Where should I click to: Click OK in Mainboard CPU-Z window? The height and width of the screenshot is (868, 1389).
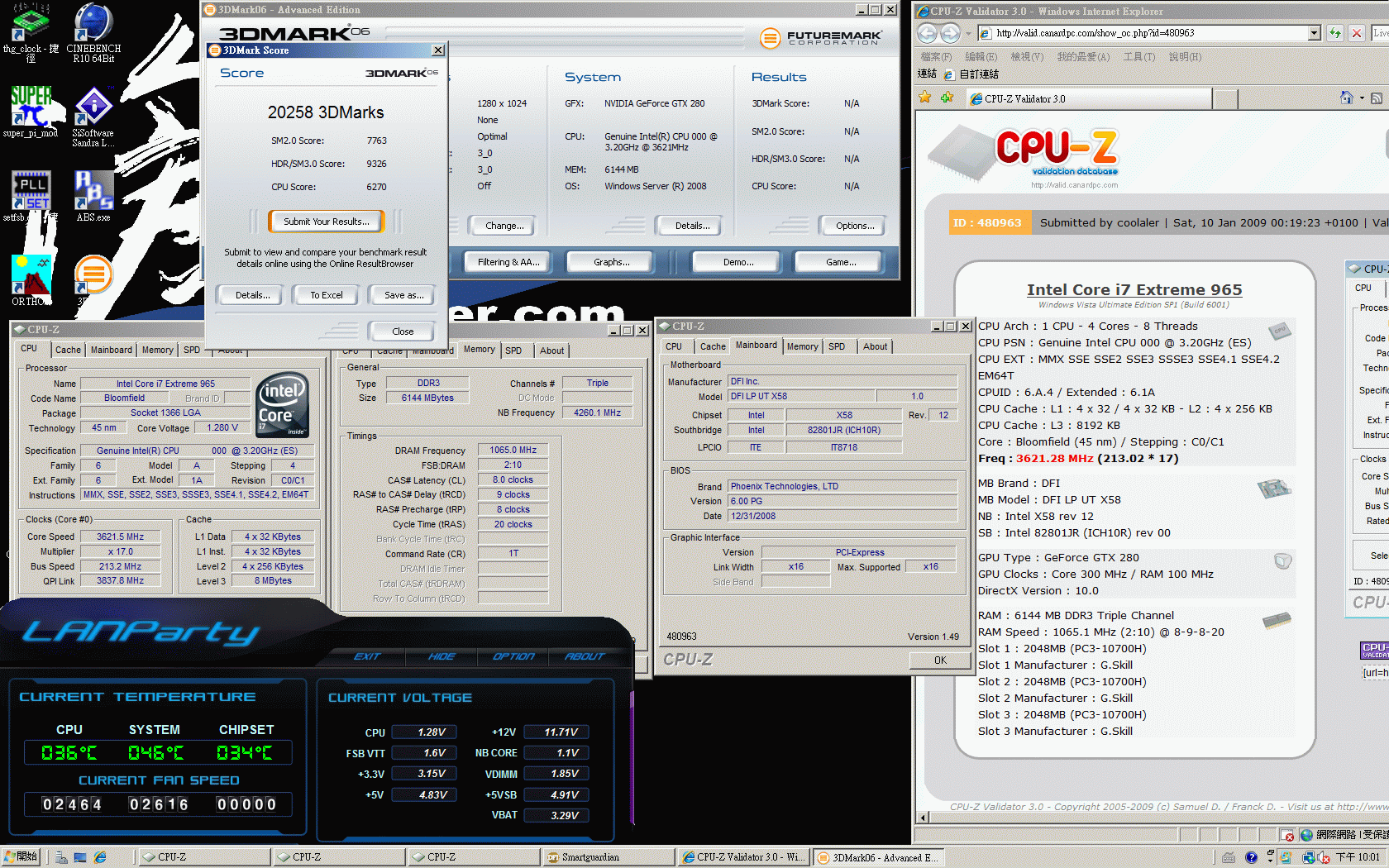point(940,660)
